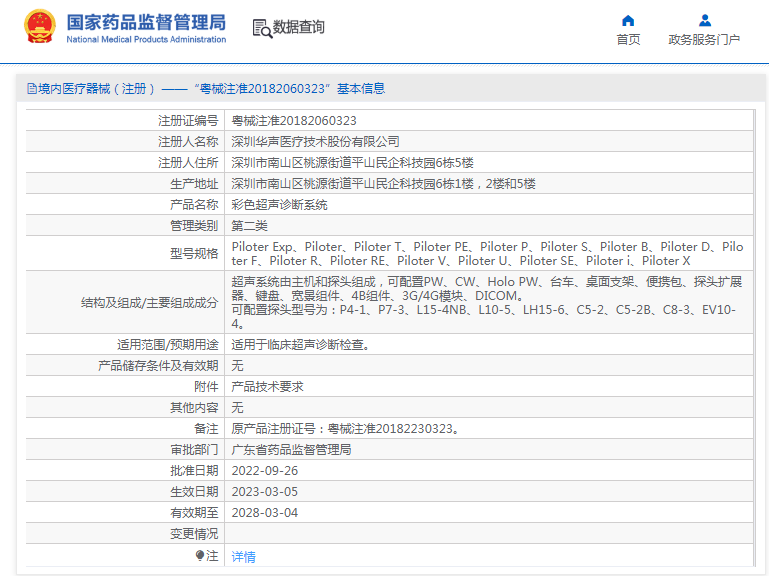Click the 产品名称 row label
The height and width of the screenshot is (576, 769).
194,205
